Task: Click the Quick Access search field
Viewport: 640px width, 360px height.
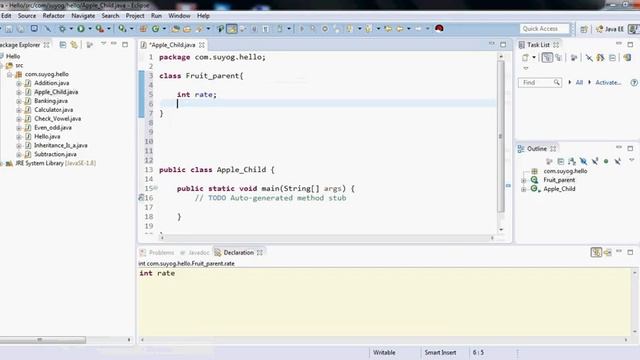Action: pyautogui.click(x=544, y=29)
